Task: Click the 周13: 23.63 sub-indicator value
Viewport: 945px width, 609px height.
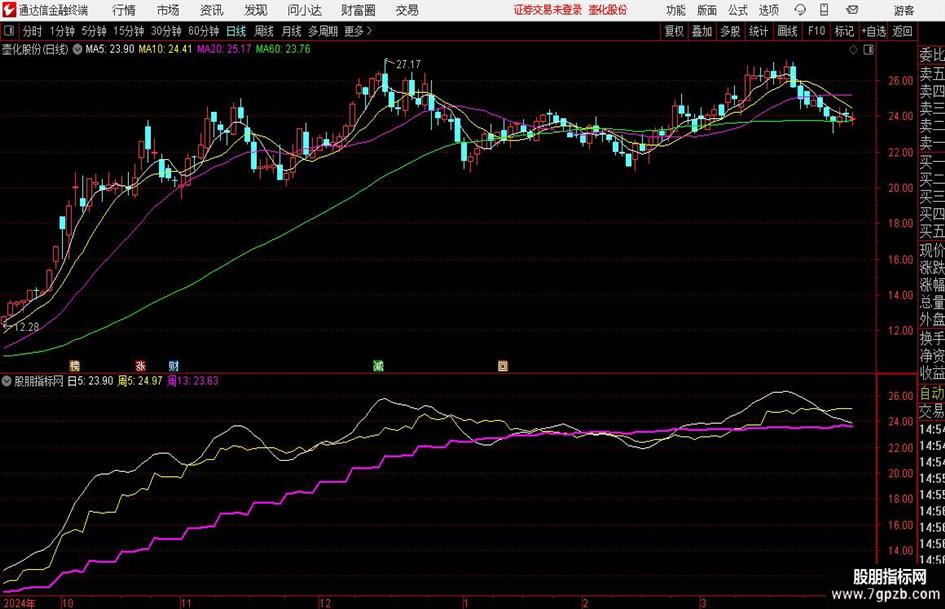Action: tap(193, 381)
